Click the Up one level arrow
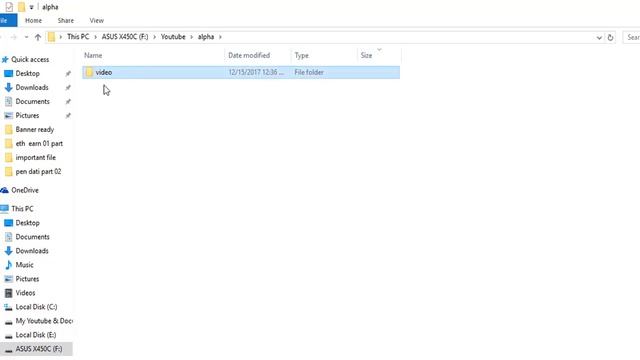 click(x=38, y=37)
